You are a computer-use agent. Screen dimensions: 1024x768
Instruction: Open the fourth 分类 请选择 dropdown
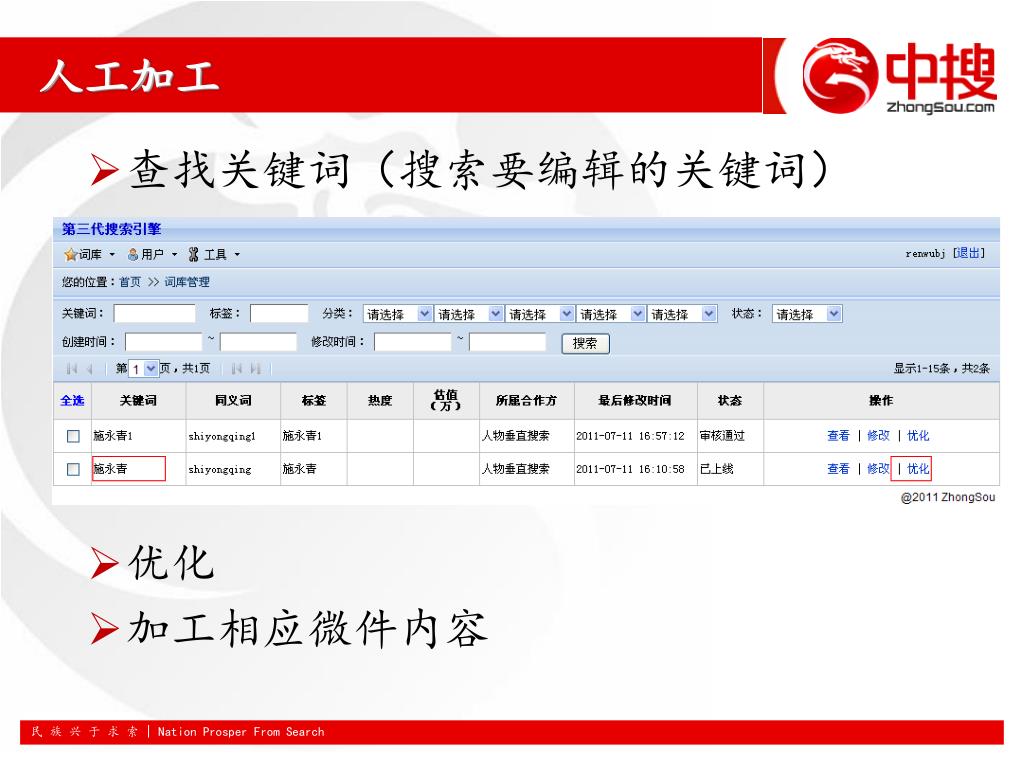pyautogui.click(x=611, y=314)
